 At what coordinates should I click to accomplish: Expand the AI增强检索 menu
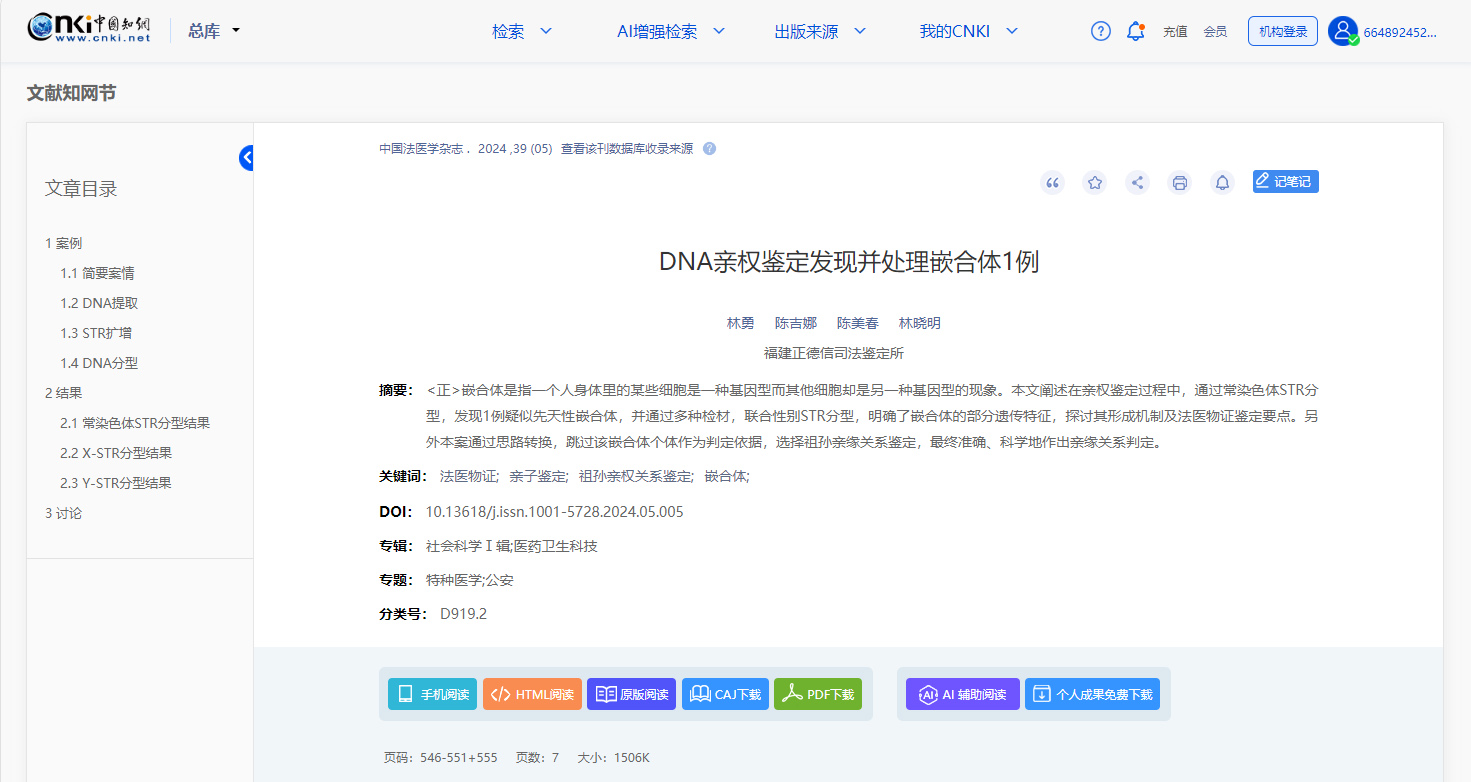(670, 31)
